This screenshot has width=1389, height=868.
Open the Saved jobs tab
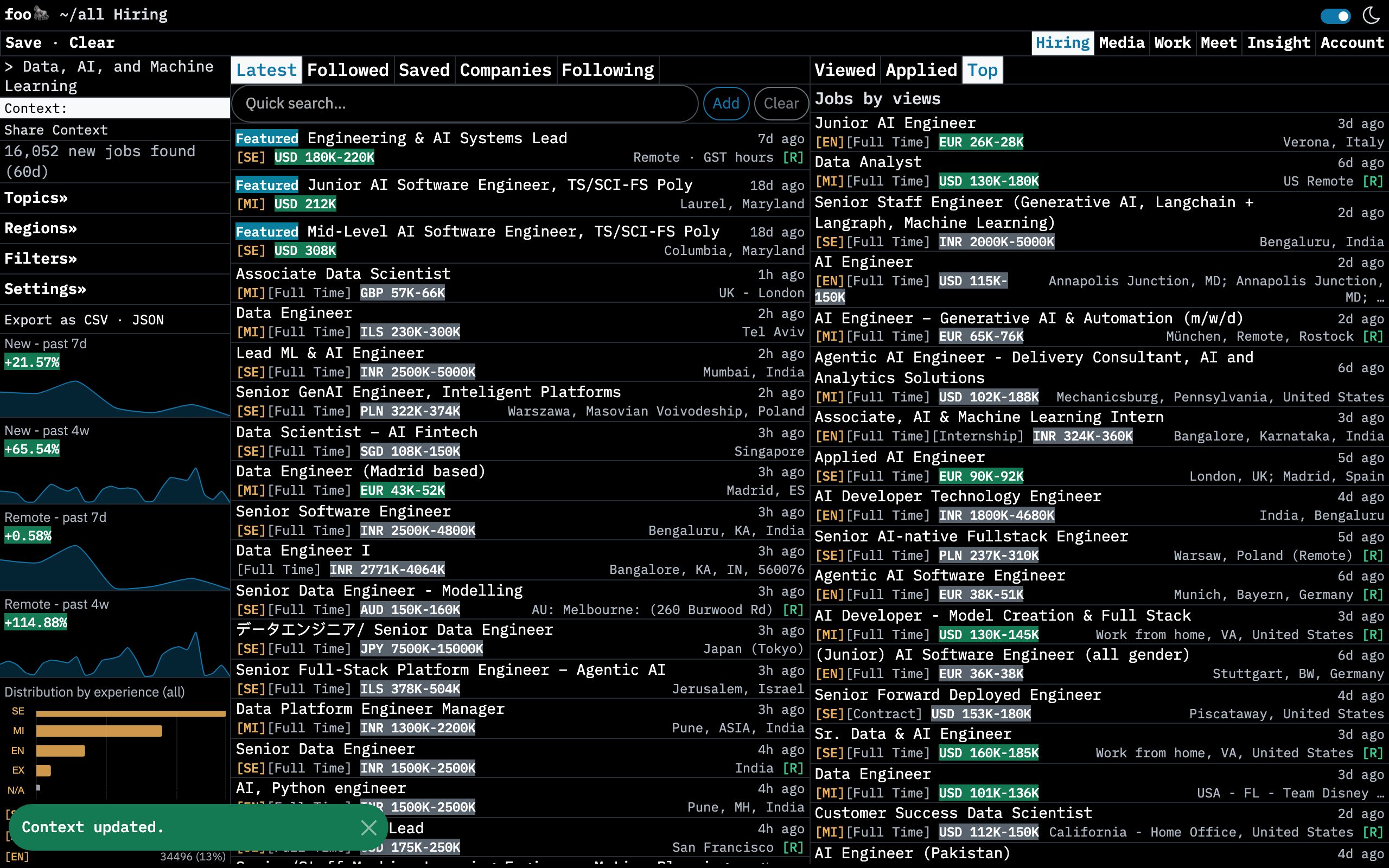[424, 70]
